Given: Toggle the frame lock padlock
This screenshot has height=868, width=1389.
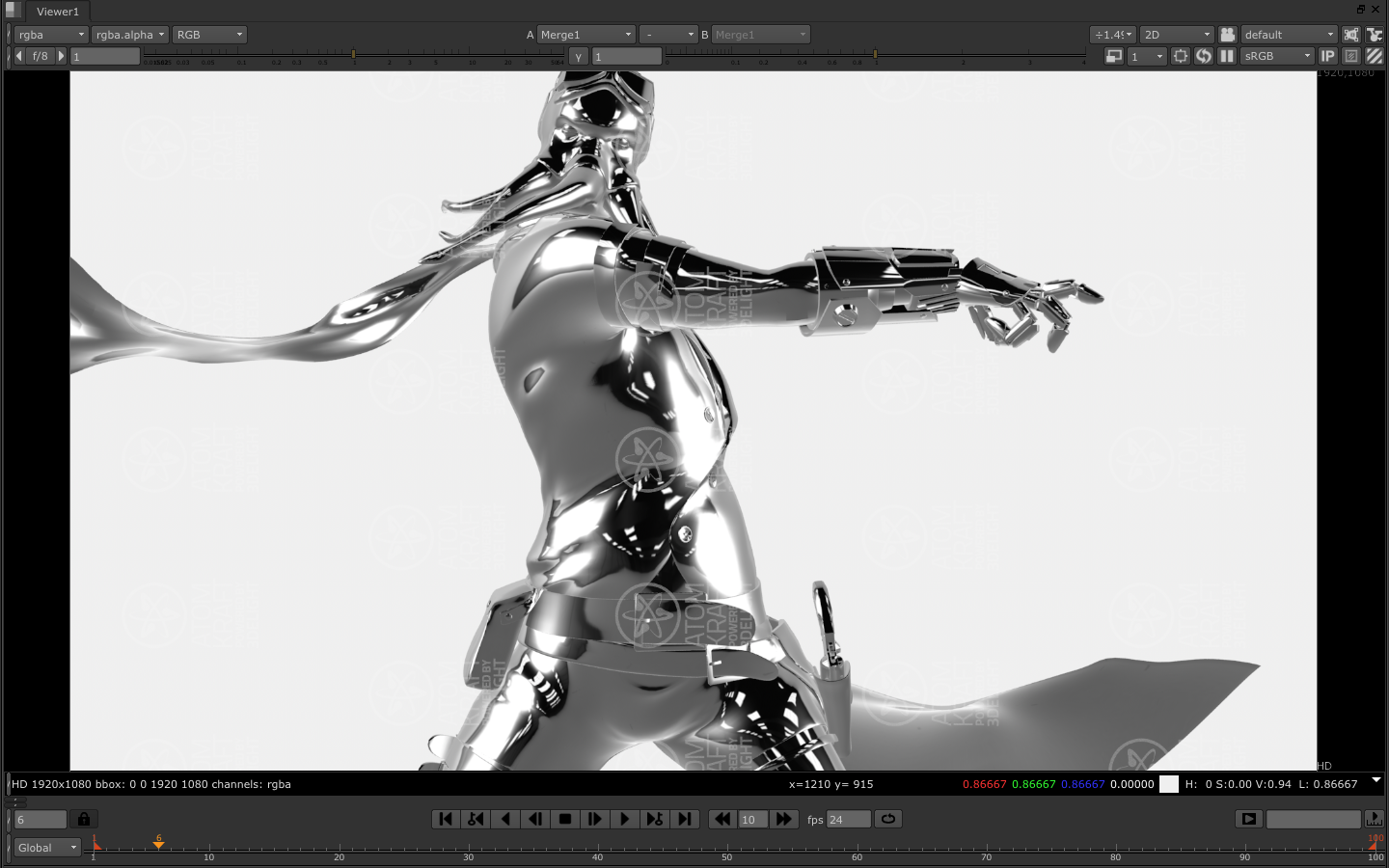Looking at the screenshot, I should click(84, 819).
